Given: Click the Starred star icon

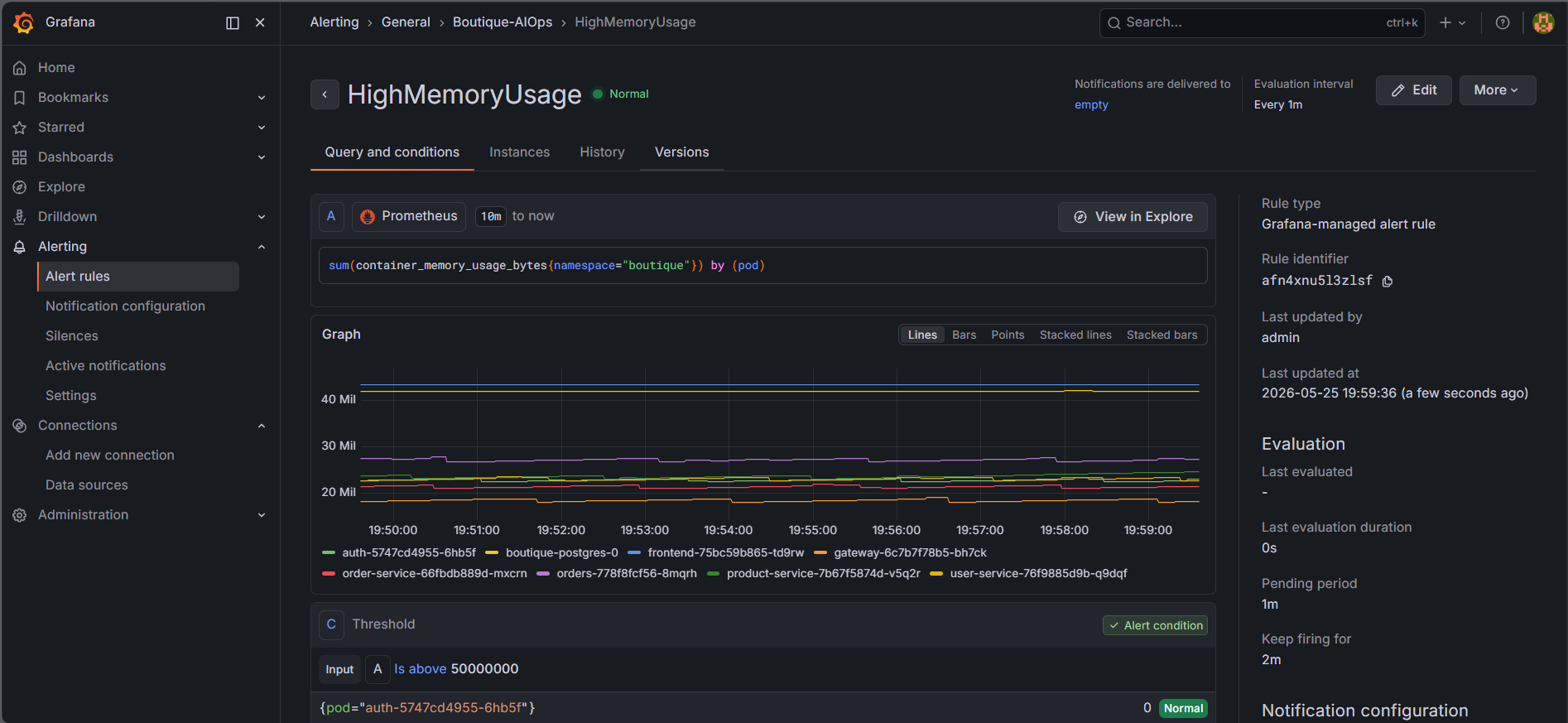Looking at the screenshot, I should point(20,128).
